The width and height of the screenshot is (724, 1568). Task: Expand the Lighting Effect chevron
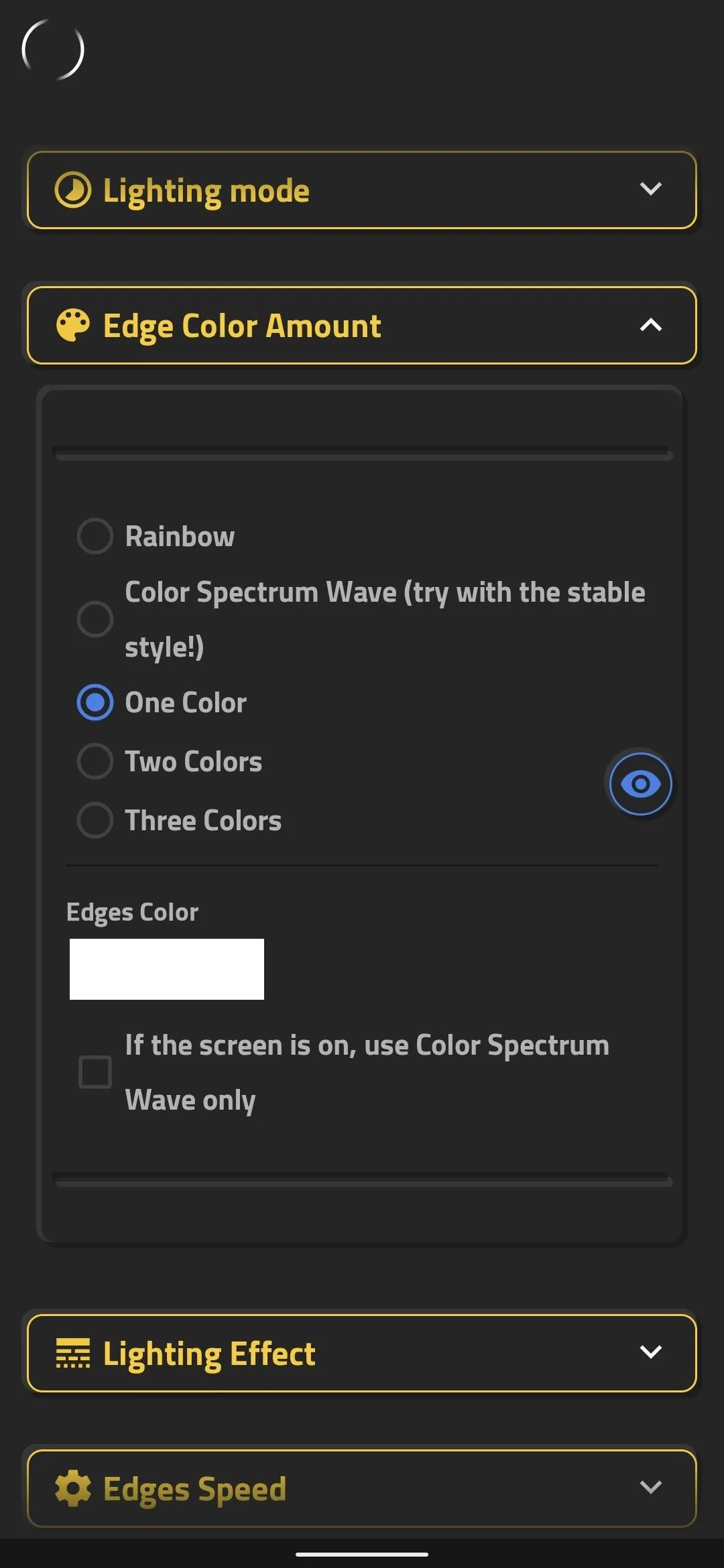[x=651, y=1352]
